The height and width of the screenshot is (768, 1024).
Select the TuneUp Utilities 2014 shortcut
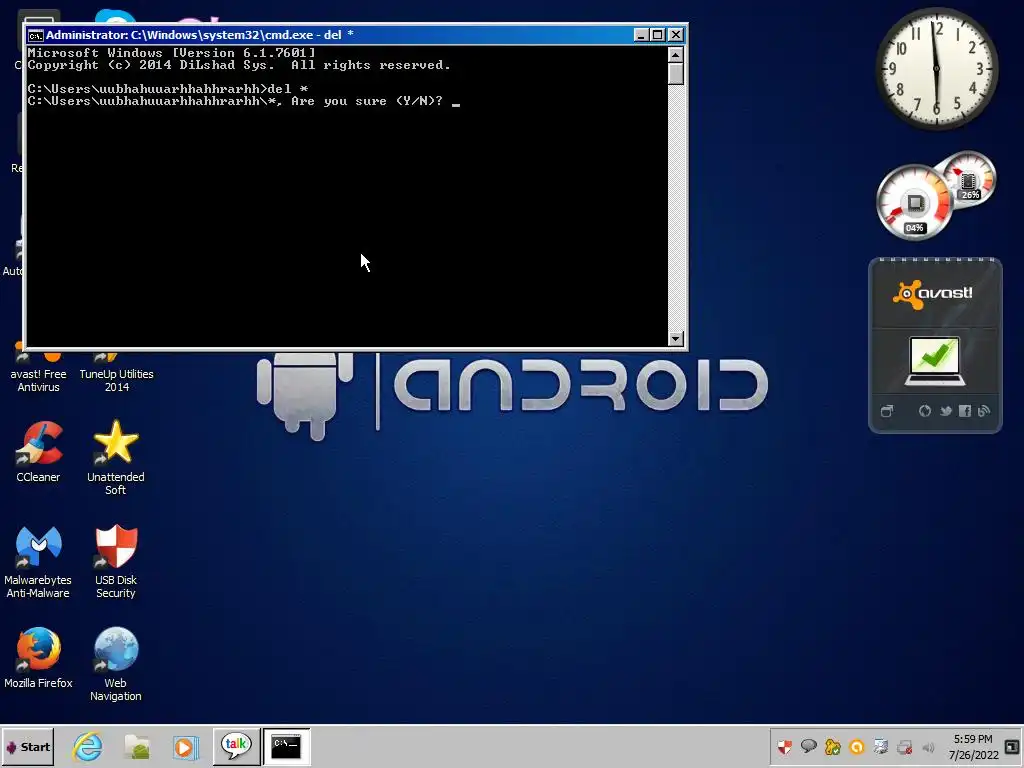(x=116, y=374)
